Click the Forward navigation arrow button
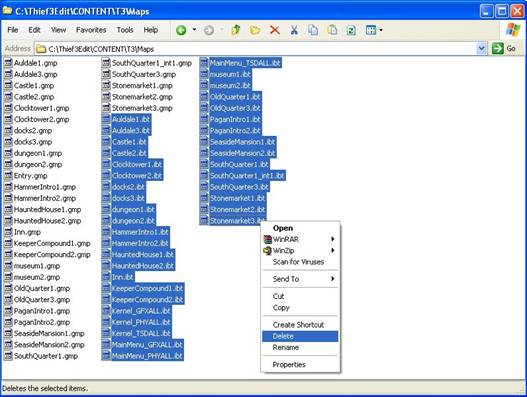This screenshot has width=527, height=397. point(209,30)
